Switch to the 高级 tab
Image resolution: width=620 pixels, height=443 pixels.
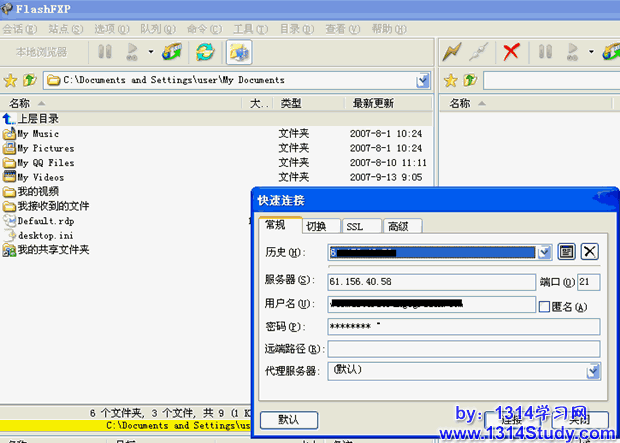[398, 226]
